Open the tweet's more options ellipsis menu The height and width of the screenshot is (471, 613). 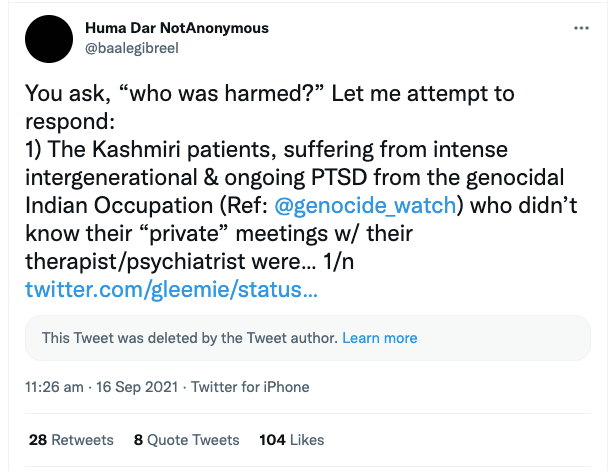[x=581, y=28]
